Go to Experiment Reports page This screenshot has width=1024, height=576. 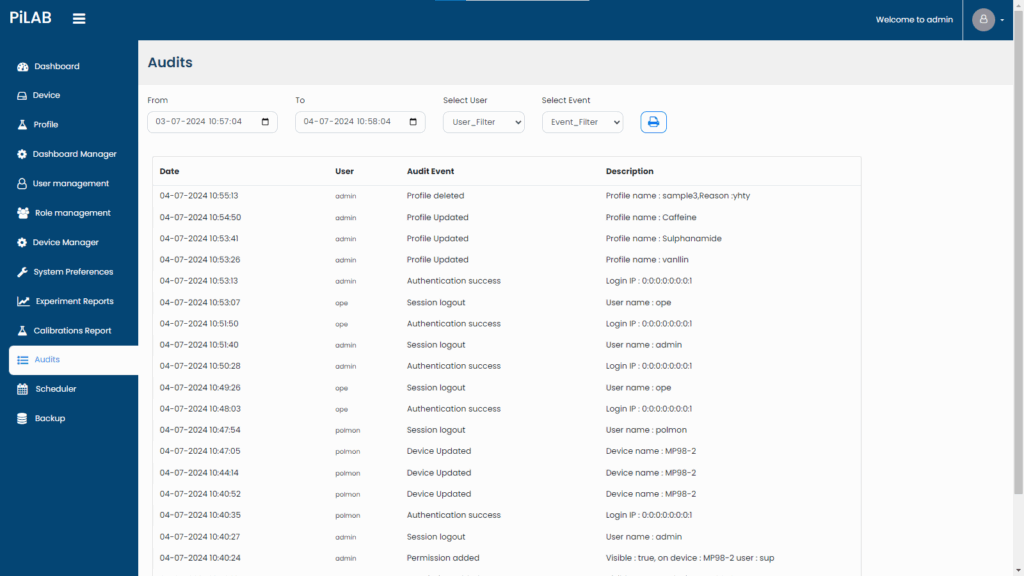[x=74, y=301]
